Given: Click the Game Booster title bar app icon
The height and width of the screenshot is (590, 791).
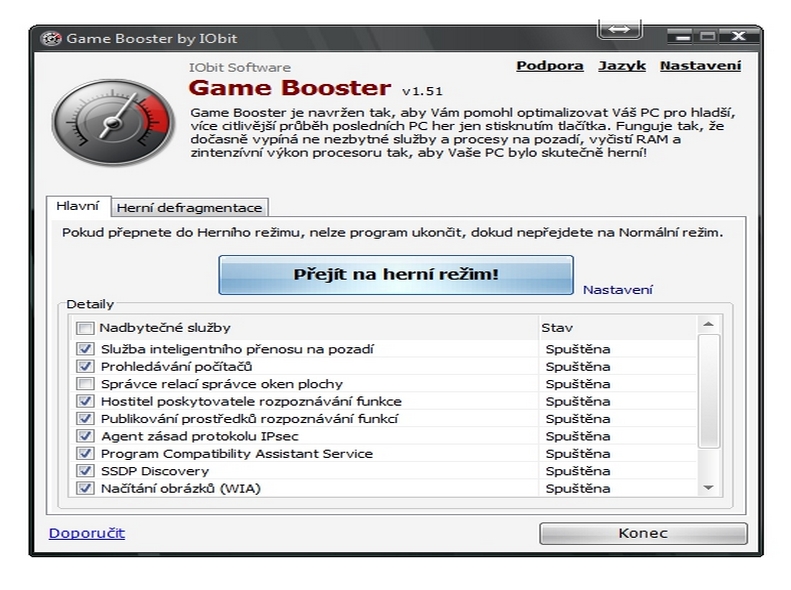Looking at the screenshot, I should [50, 39].
